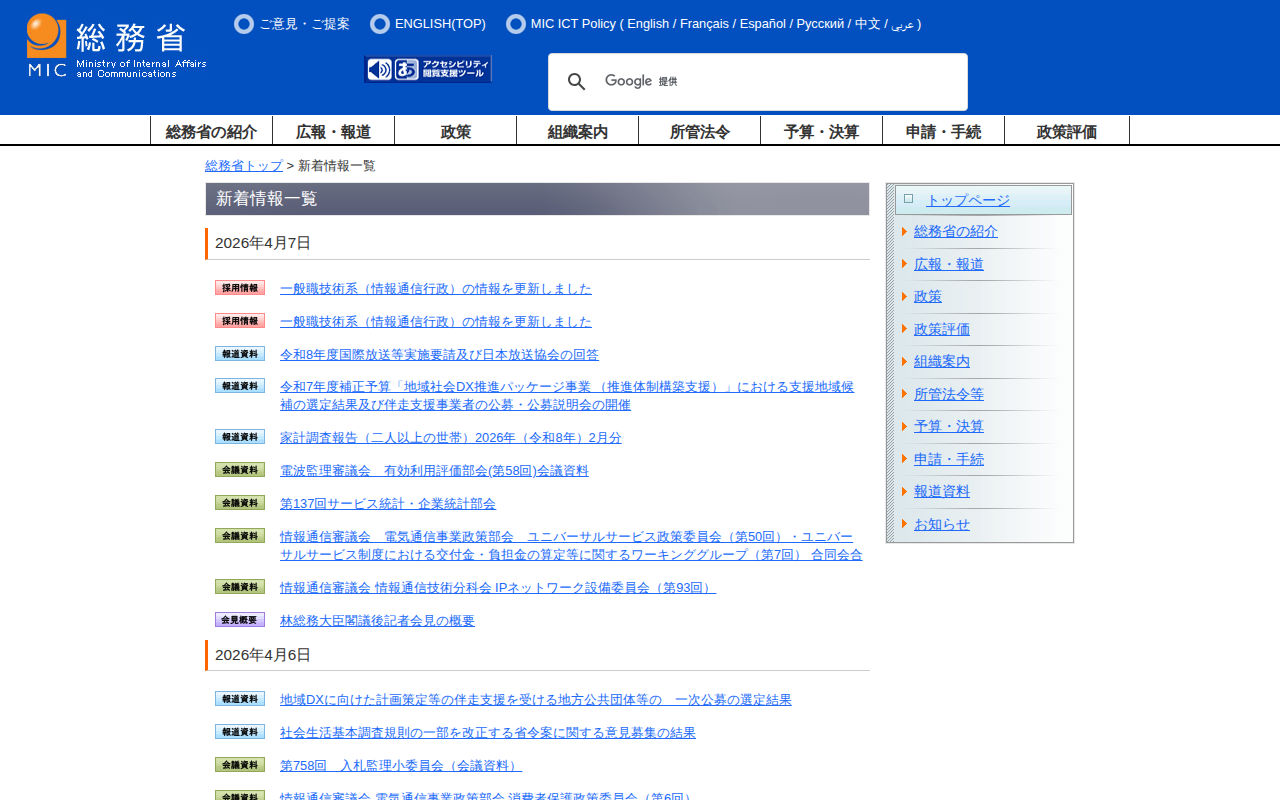Viewport: 1280px width, 800px height.
Task: Click the Français language link
Action: click(x=704, y=24)
